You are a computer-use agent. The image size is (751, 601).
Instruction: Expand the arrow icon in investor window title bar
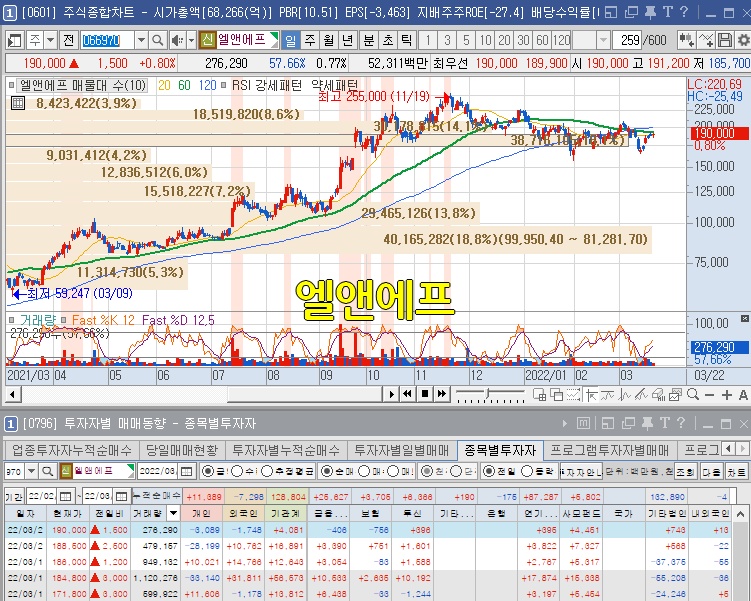[x=565, y=423]
